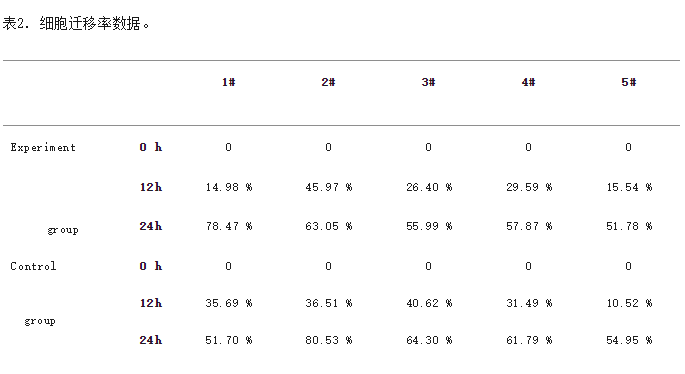This screenshot has width=685, height=374.
Task: Click Experiment group 12h time label
Action: 151,187
